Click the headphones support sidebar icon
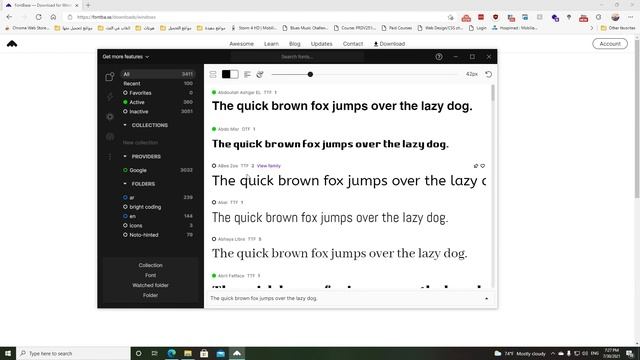 tap(109, 137)
